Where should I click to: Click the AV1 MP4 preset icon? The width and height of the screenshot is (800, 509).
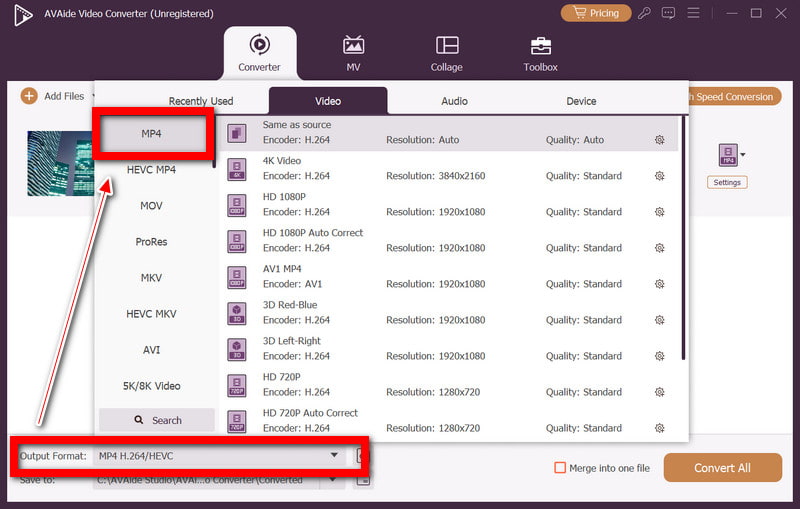tap(237, 277)
